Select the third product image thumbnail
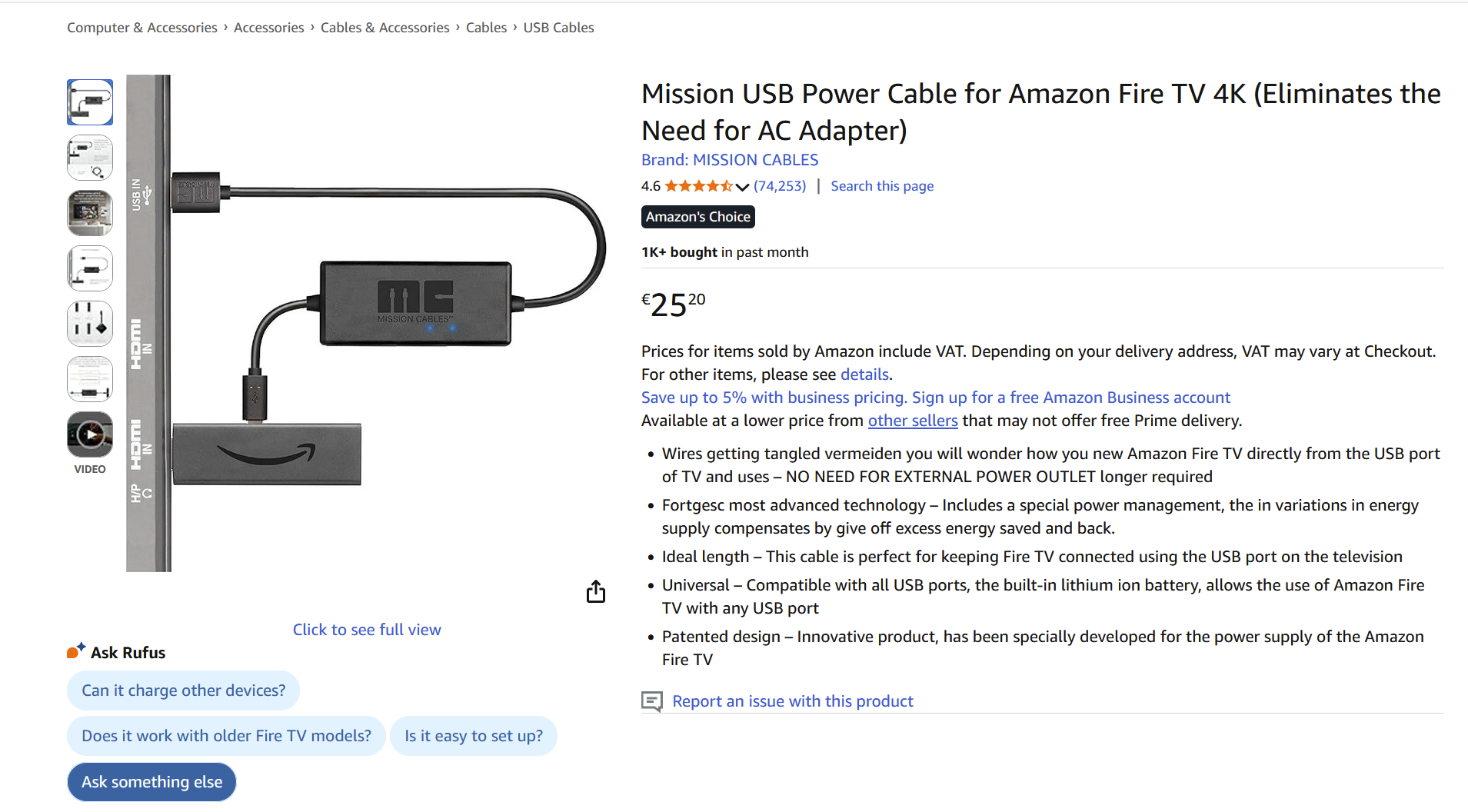Viewport: 1468px width, 812px height. [x=90, y=213]
